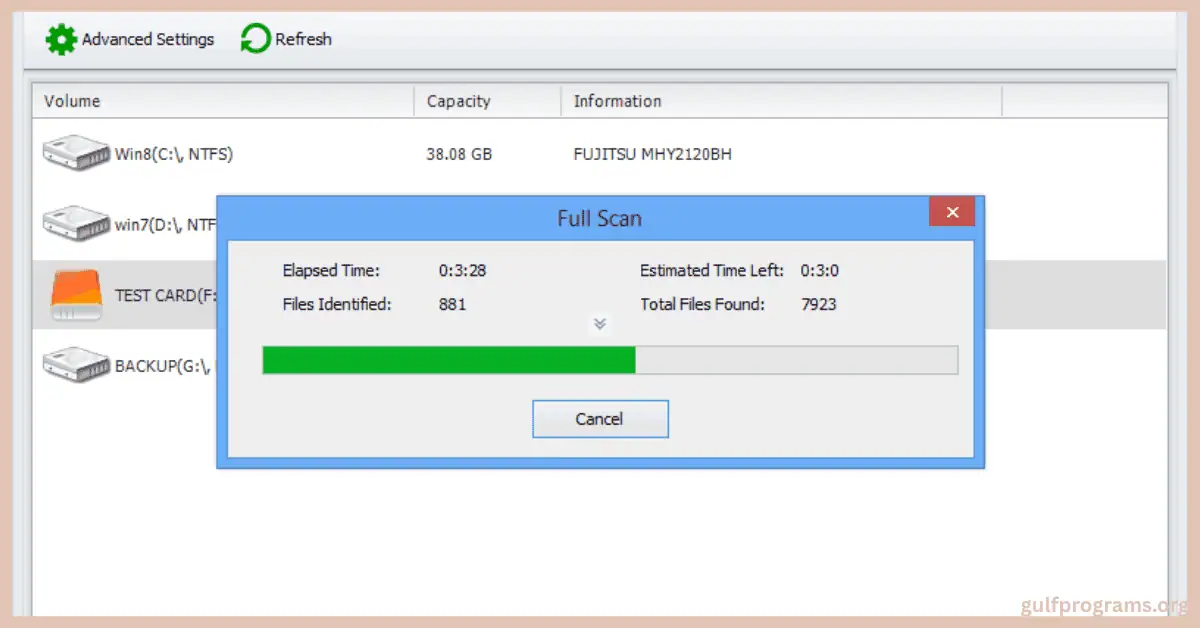Close the Full Scan dialog
Image resolution: width=1200 pixels, height=628 pixels.
point(951,211)
